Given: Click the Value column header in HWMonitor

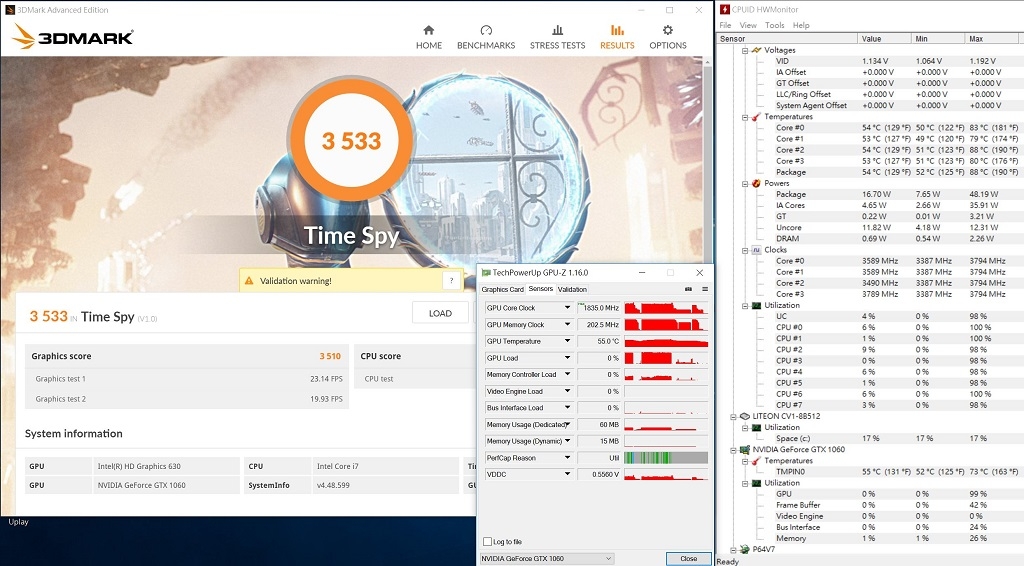Looking at the screenshot, I should pos(884,39).
